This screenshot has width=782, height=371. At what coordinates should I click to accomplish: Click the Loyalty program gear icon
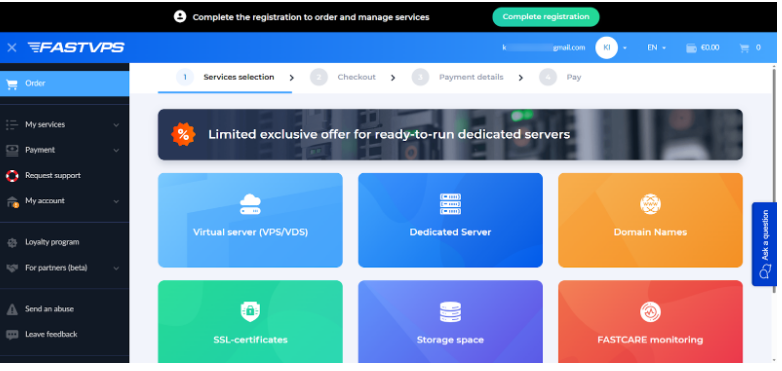(x=12, y=242)
